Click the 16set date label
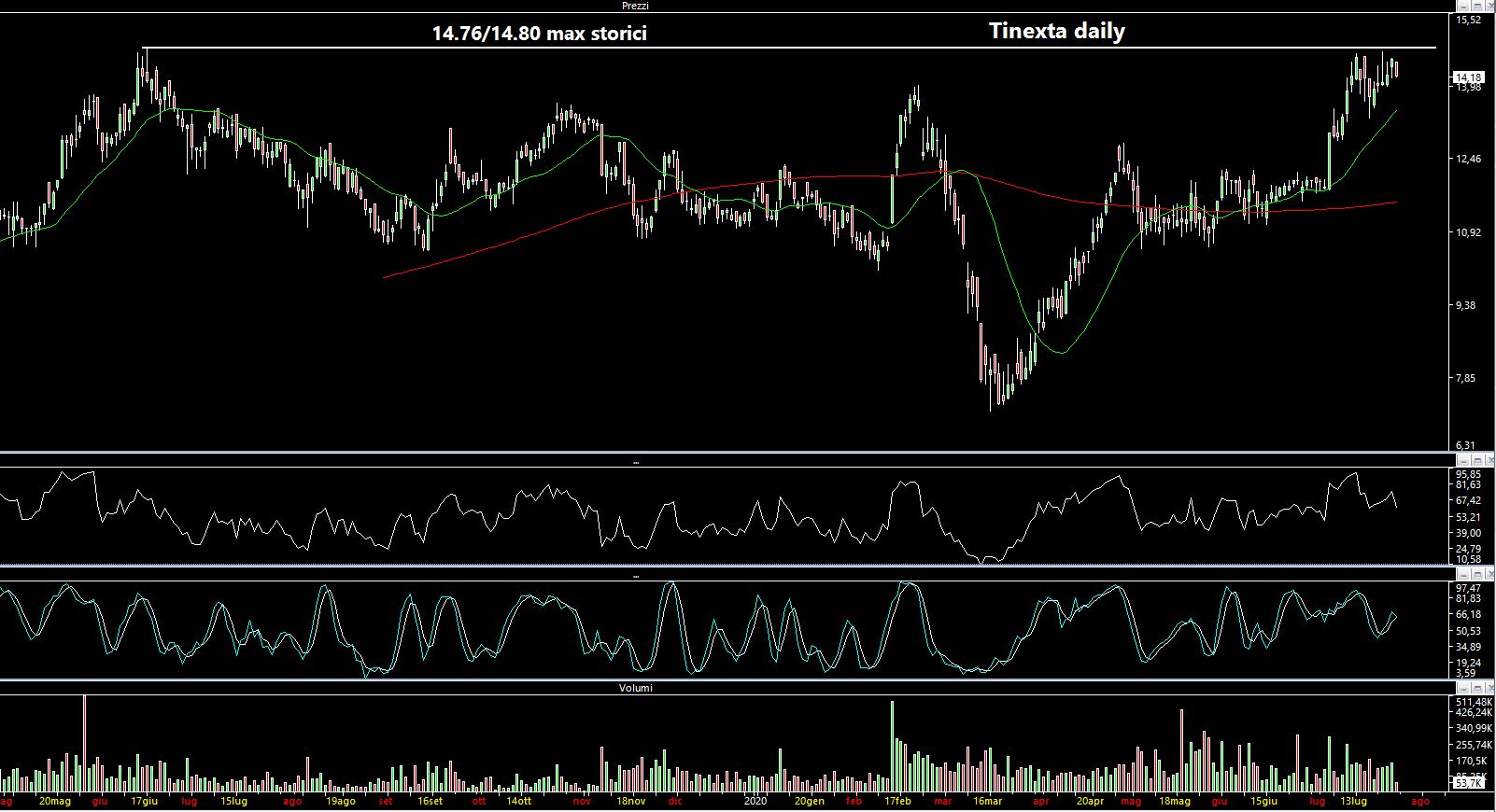1496x812 pixels. pyautogui.click(x=430, y=801)
